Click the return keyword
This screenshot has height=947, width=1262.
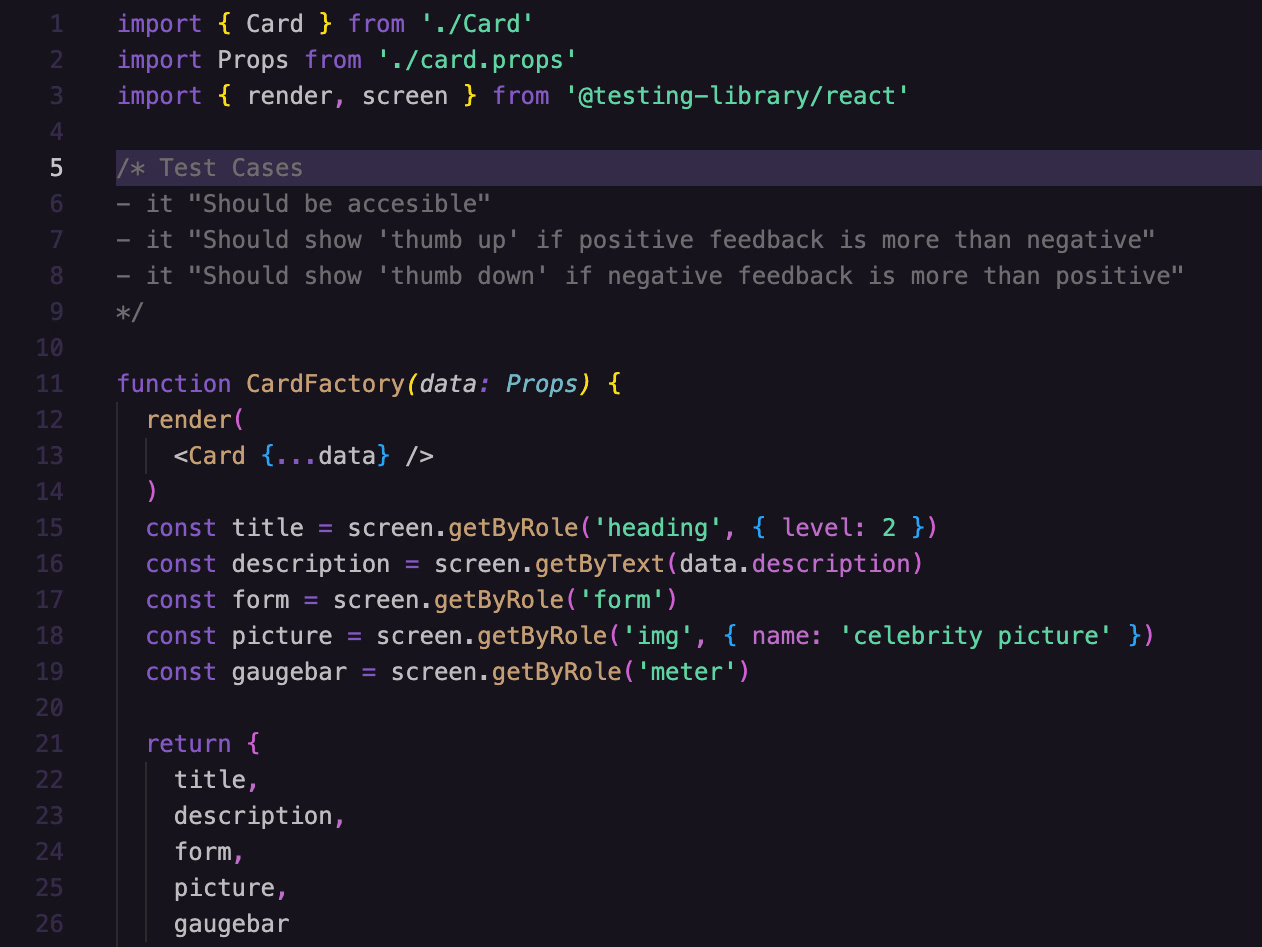click(188, 744)
